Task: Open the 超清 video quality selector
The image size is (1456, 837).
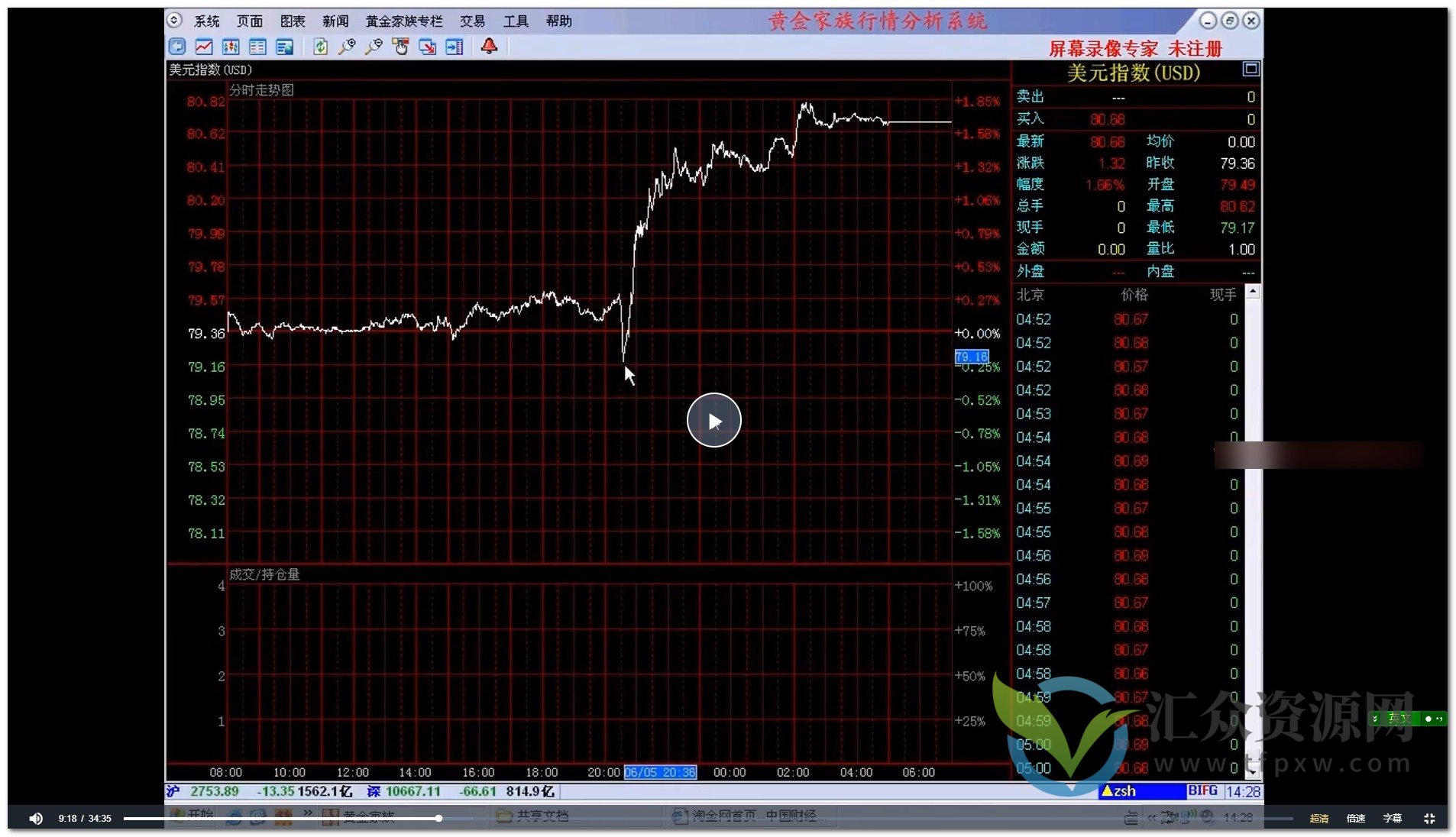Action: [1318, 819]
